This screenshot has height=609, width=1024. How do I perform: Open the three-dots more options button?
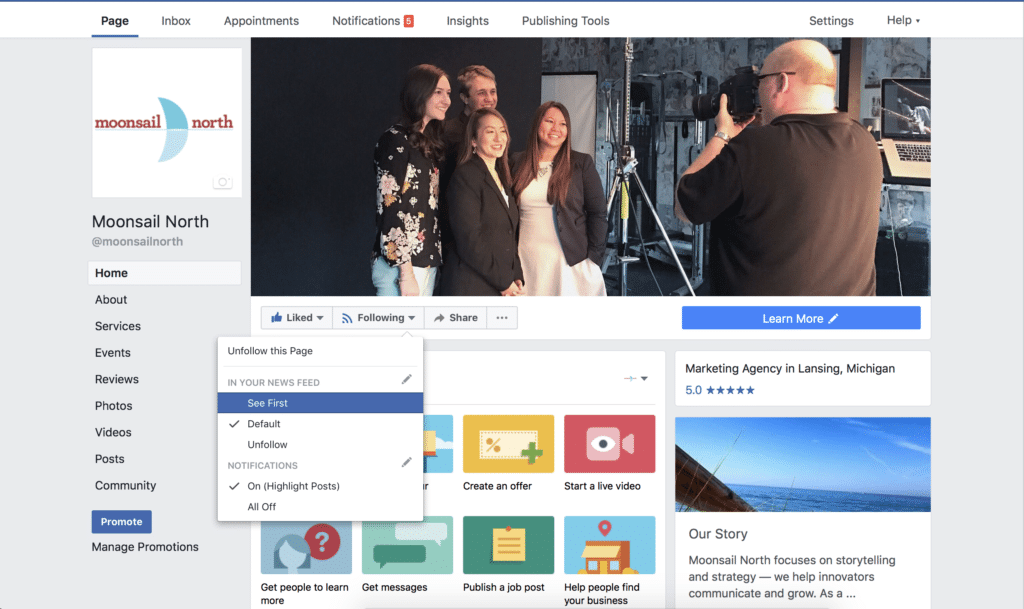(x=502, y=318)
